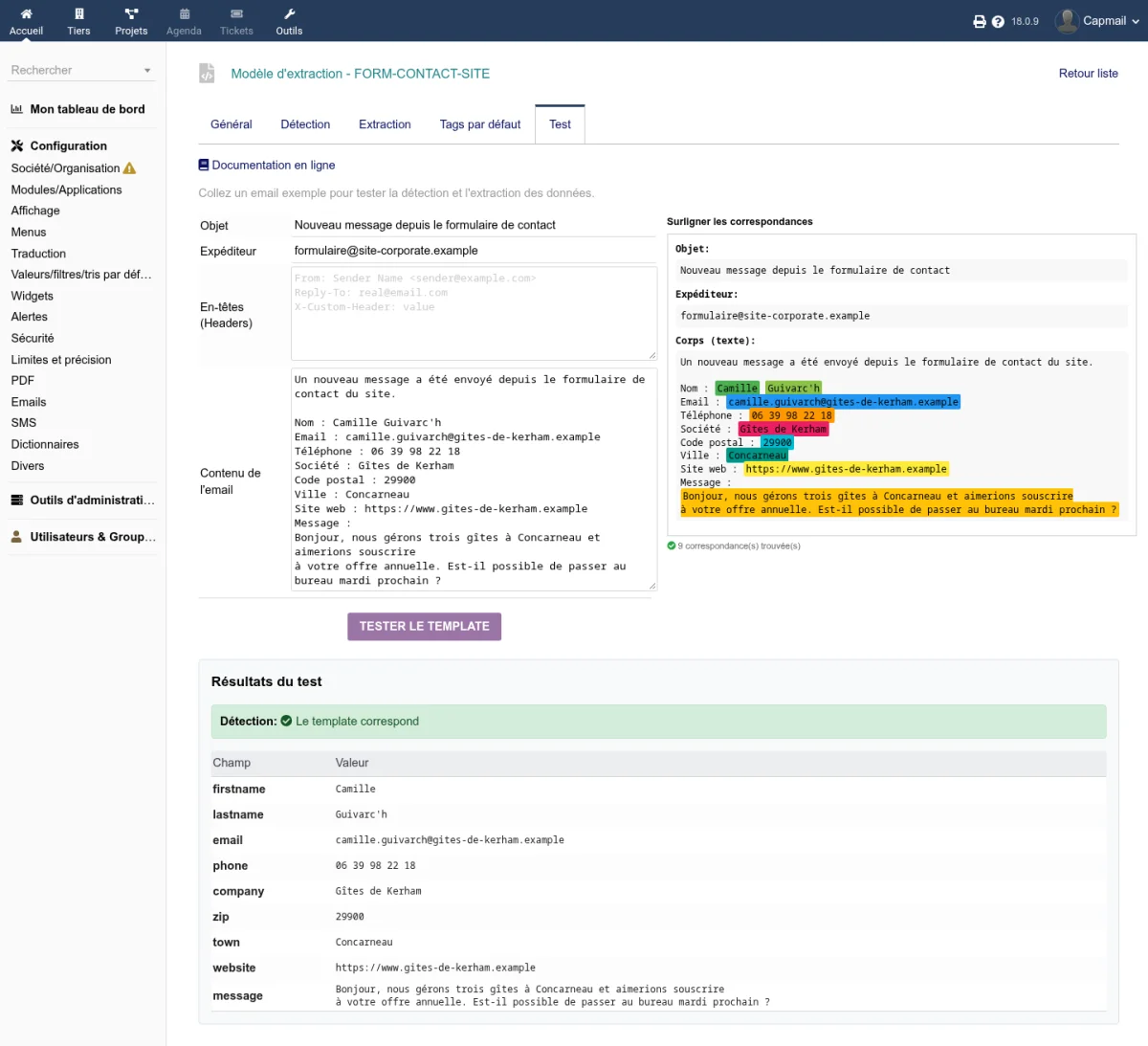Open Société/Organisation settings
The image size is (1148, 1046).
point(65,168)
